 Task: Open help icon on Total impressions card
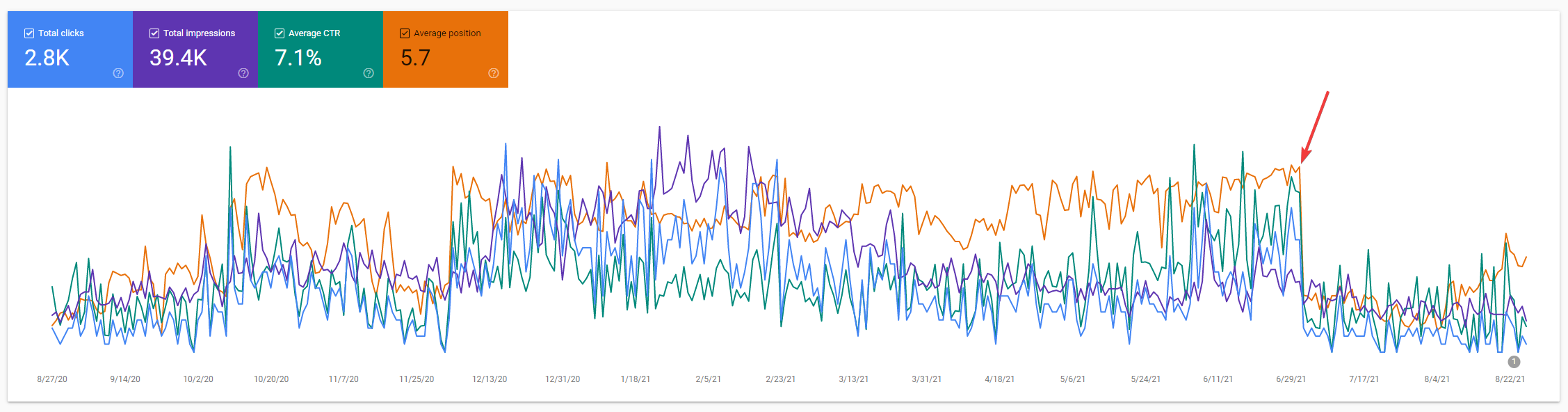pyautogui.click(x=243, y=73)
